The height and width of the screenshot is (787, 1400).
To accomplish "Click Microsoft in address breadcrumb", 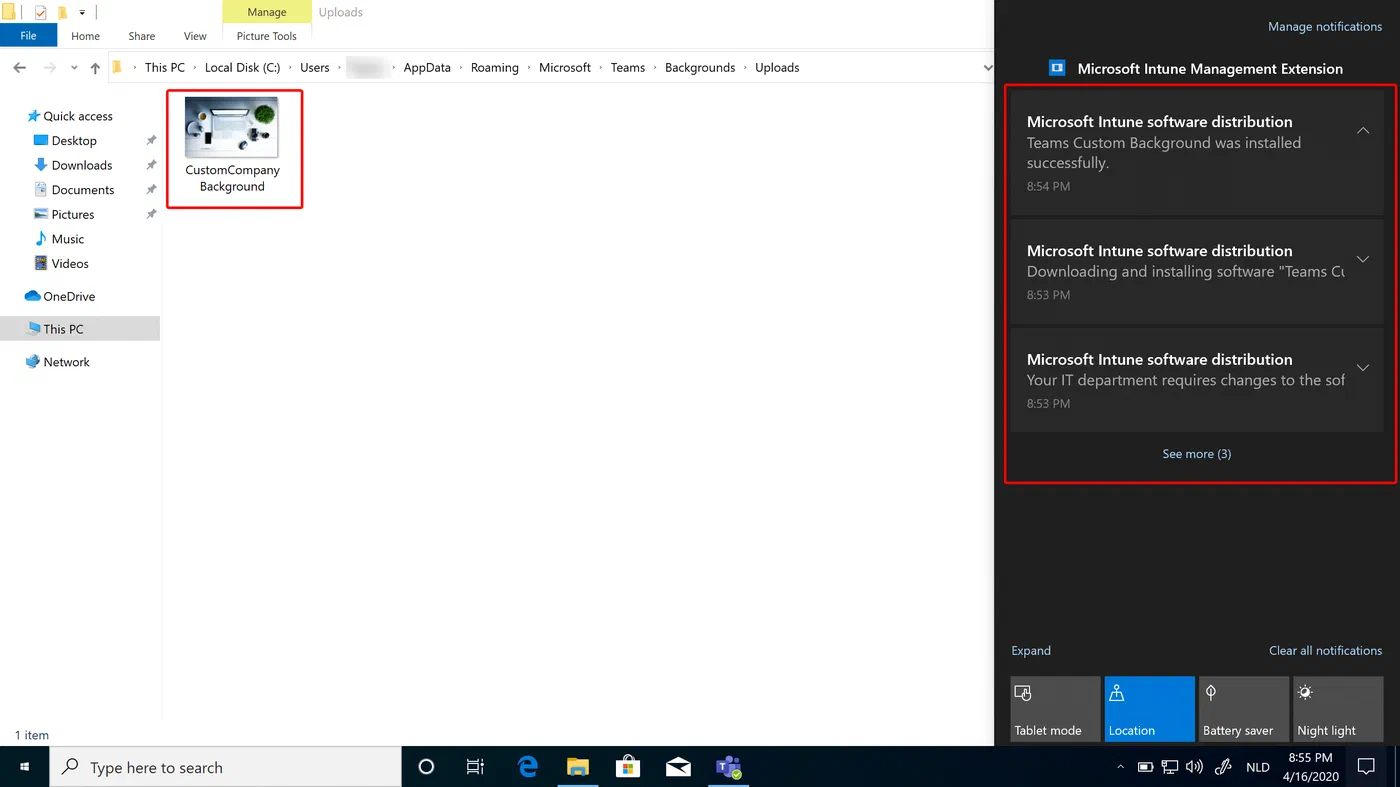I will (x=565, y=68).
